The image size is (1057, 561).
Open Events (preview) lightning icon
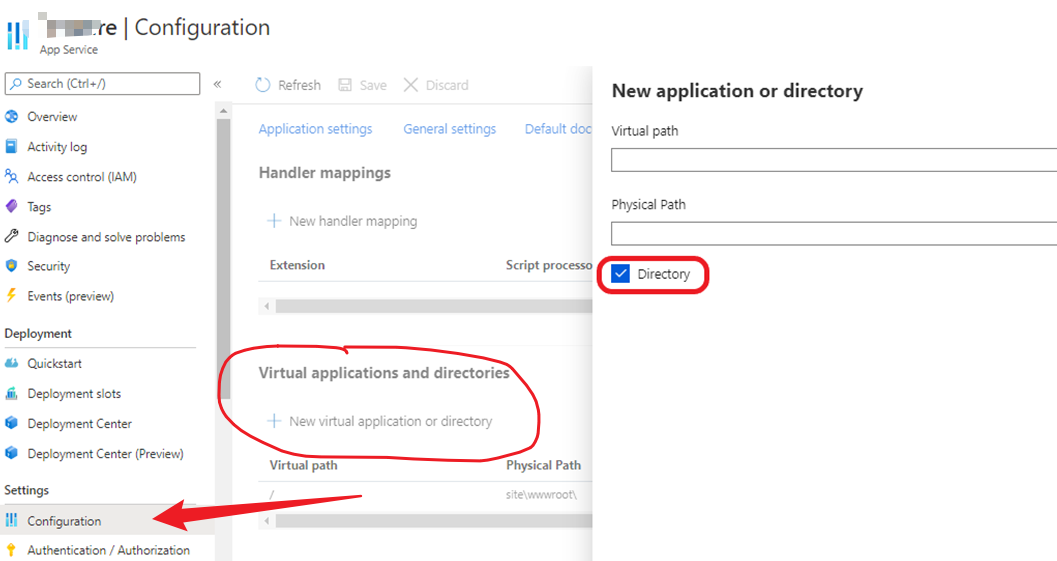(12, 296)
